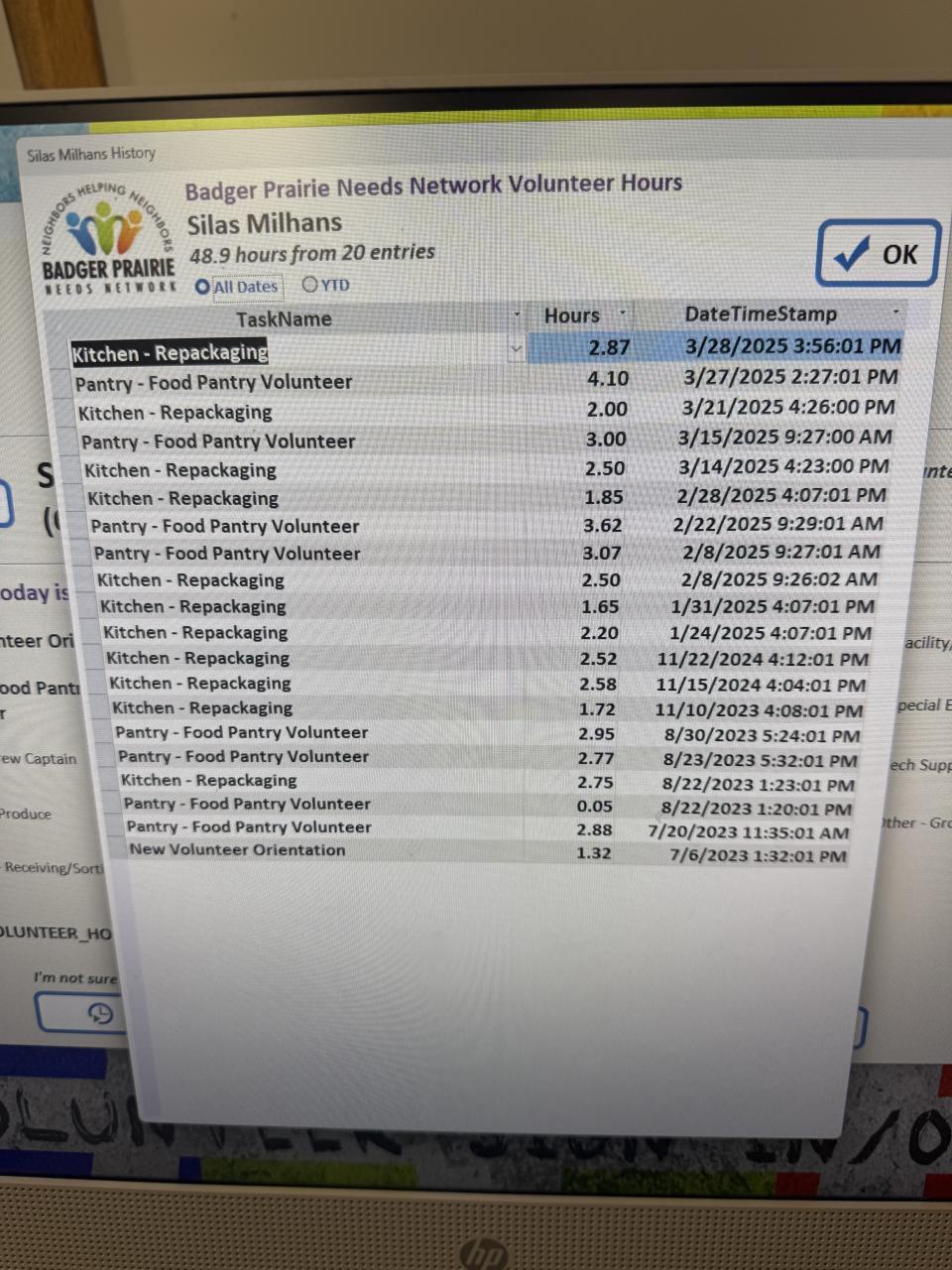
Task: Select the 11/10/2023 4:08:01 PM timestamp
Action: 759,710
